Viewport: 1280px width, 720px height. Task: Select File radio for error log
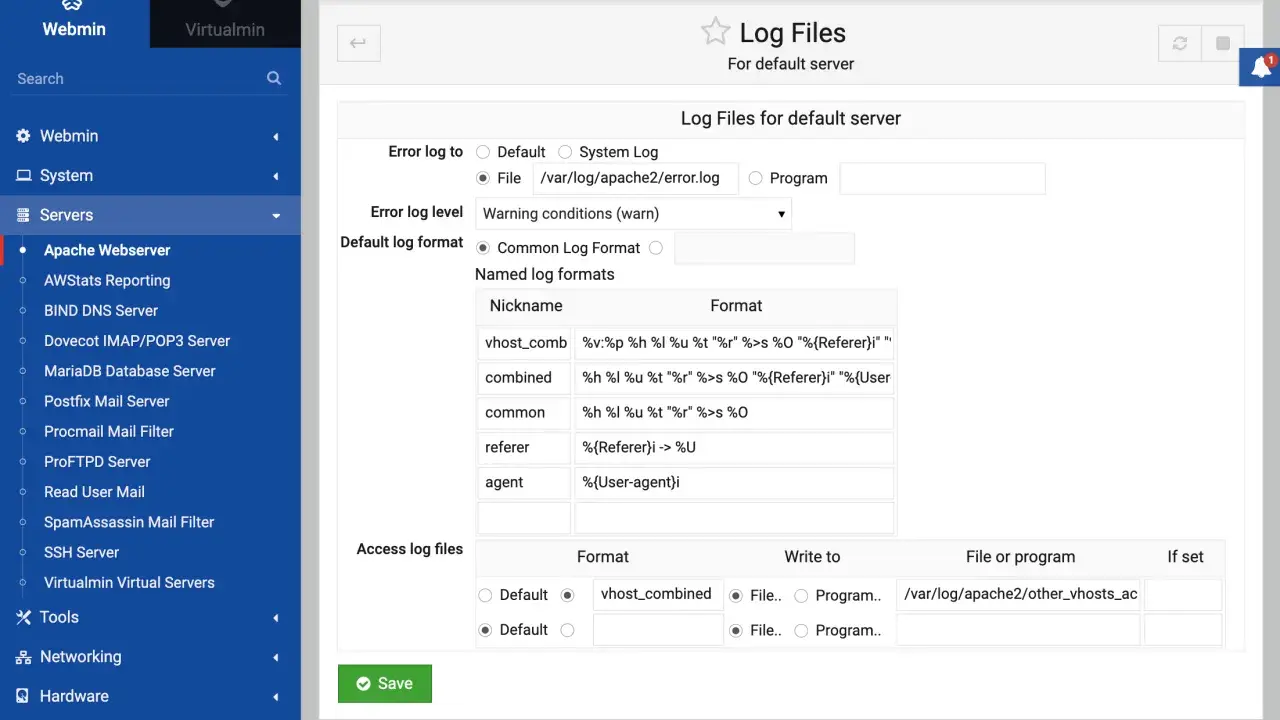483,178
